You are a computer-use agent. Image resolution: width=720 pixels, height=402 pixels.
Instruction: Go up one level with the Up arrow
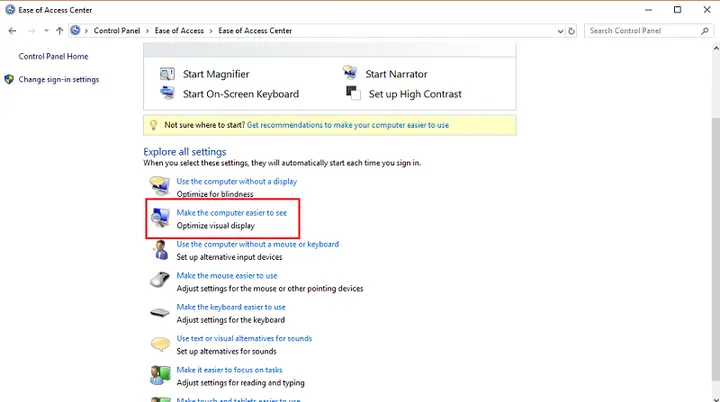pos(59,31)
